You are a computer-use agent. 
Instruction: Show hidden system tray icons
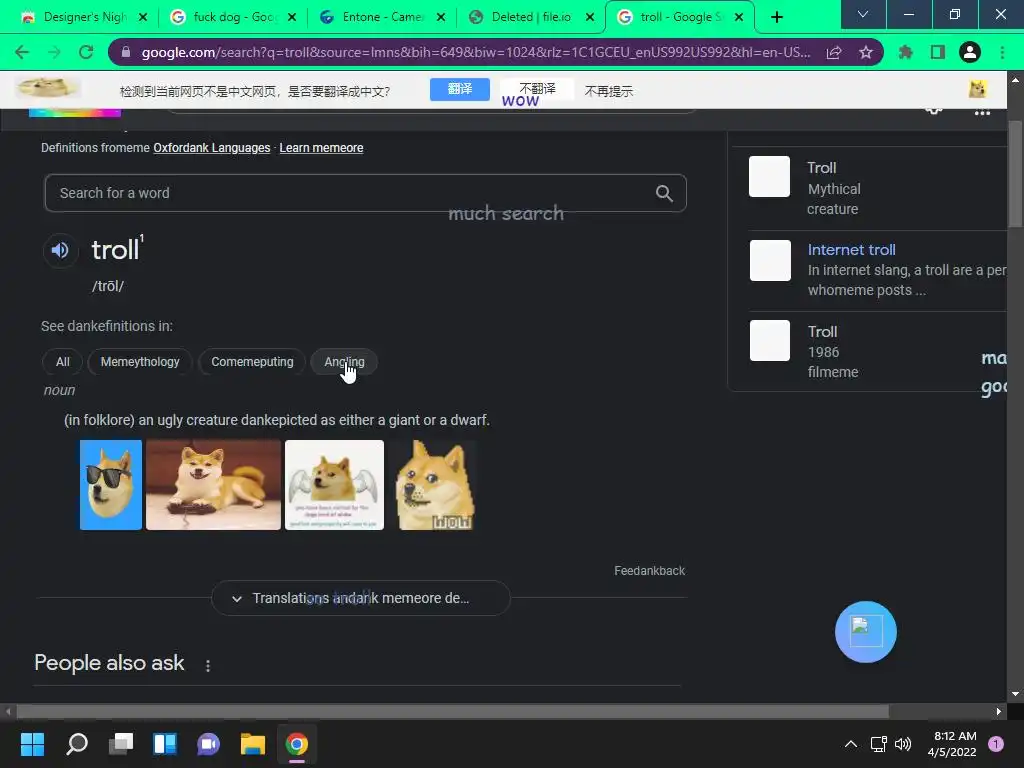(851, 744)
